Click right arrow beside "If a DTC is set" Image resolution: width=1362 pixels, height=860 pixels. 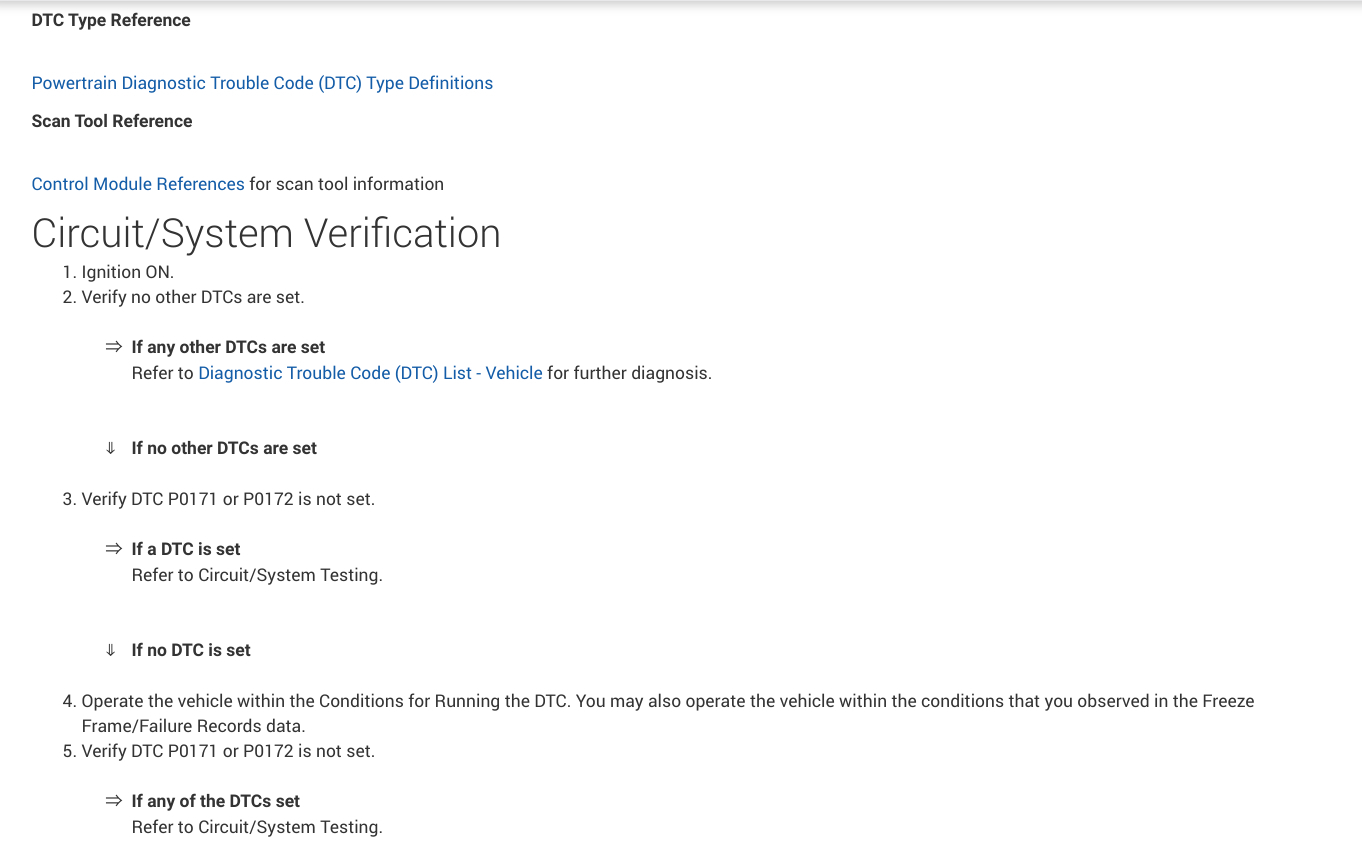113,549
